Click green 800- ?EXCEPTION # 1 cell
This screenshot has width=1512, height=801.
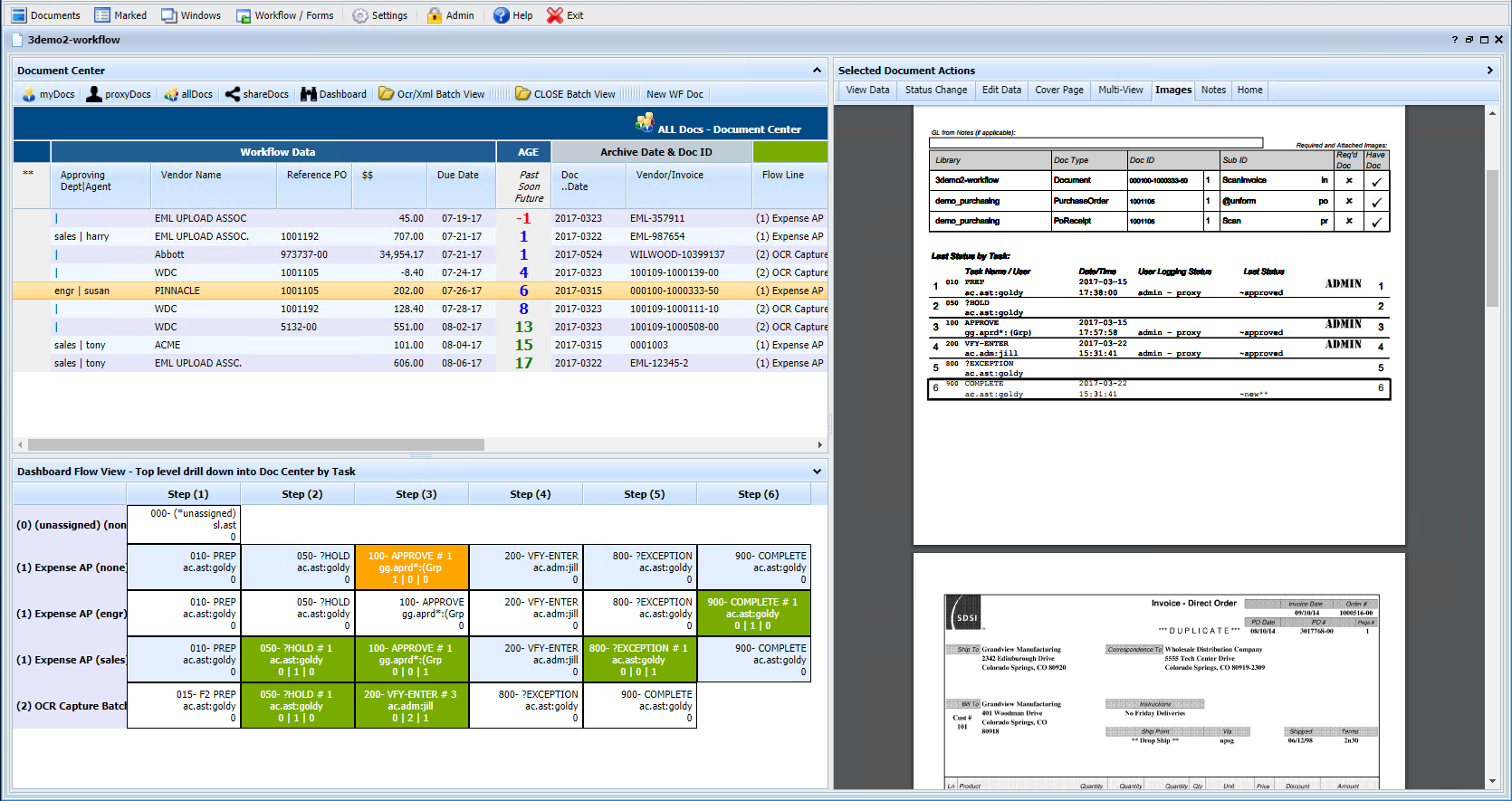pyautogui.click(x=640, y=660)
